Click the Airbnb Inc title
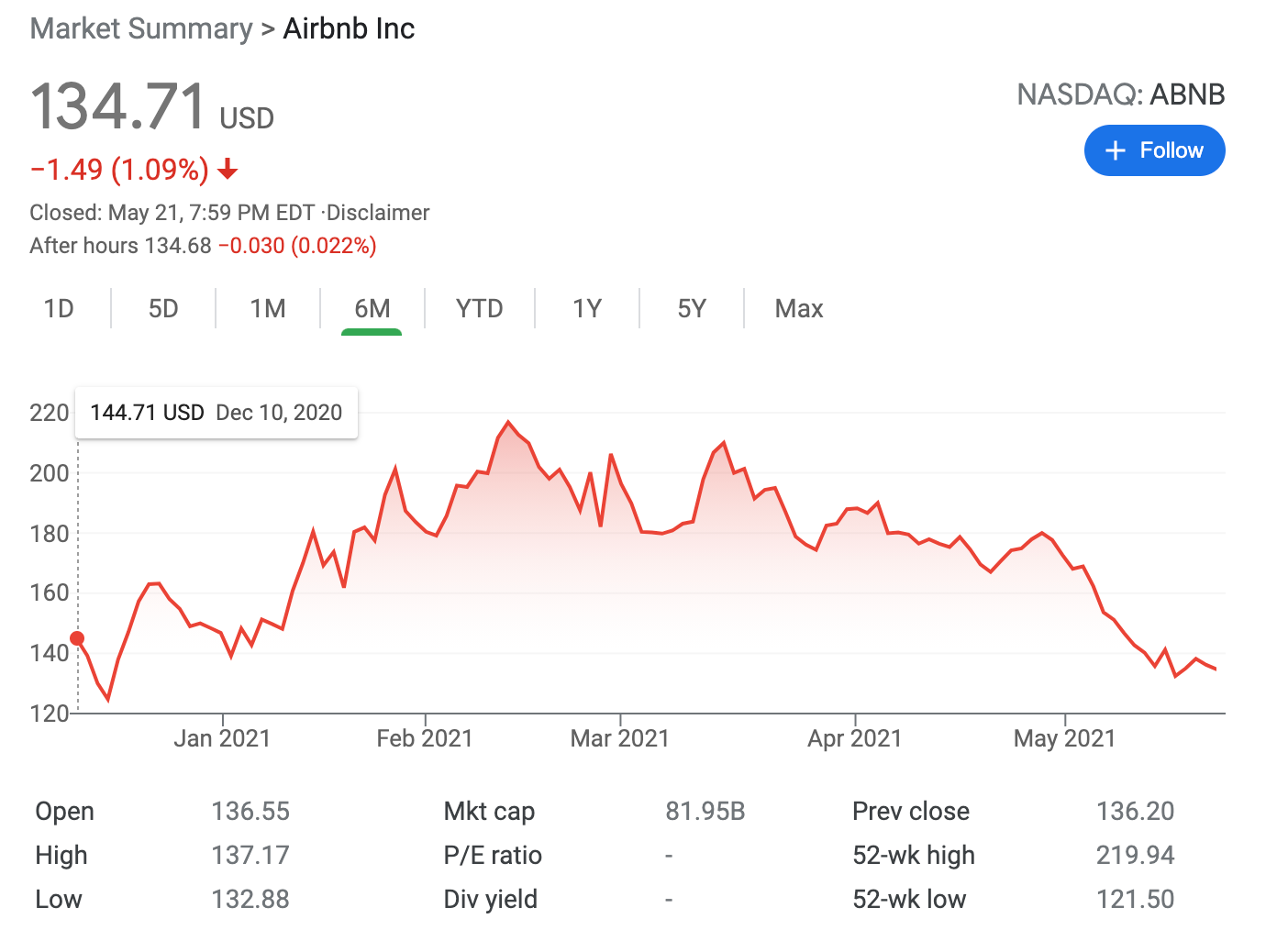 [x=349, y=28]
